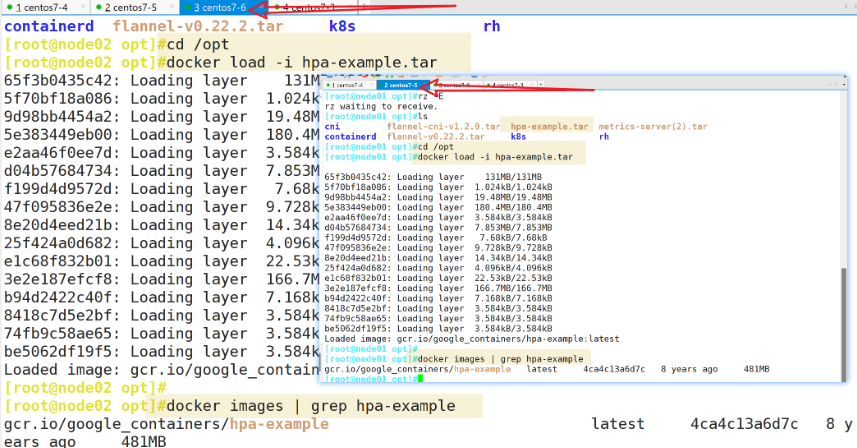Click layer ID 74fb9c58ae65 in main window
The height and width of the screenshot is (448, 857).
click(57, 333)
